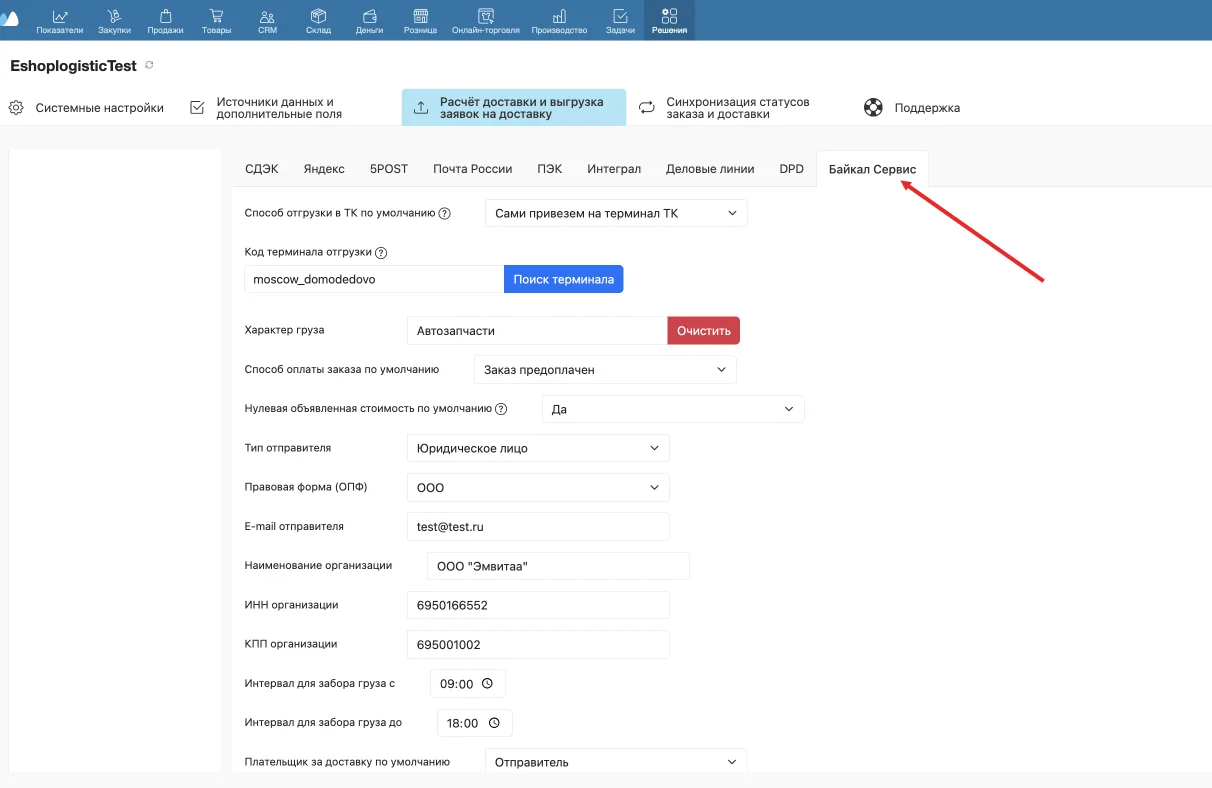
Task: Click the lifebuoy icon of Поддержка
Action: pyautogui.click(x=874, y=108)
